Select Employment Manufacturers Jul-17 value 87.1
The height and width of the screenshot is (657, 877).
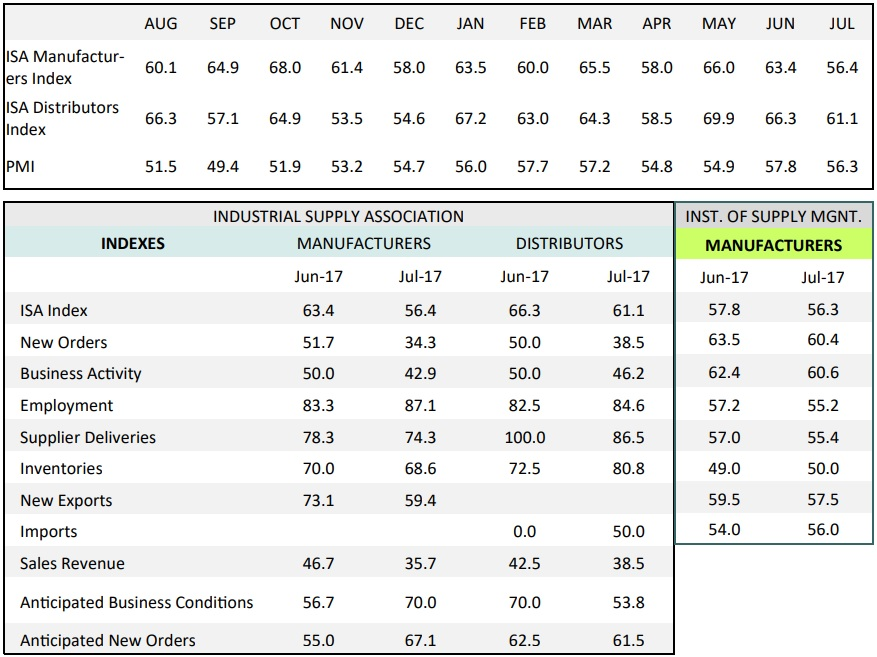point(420,405)
